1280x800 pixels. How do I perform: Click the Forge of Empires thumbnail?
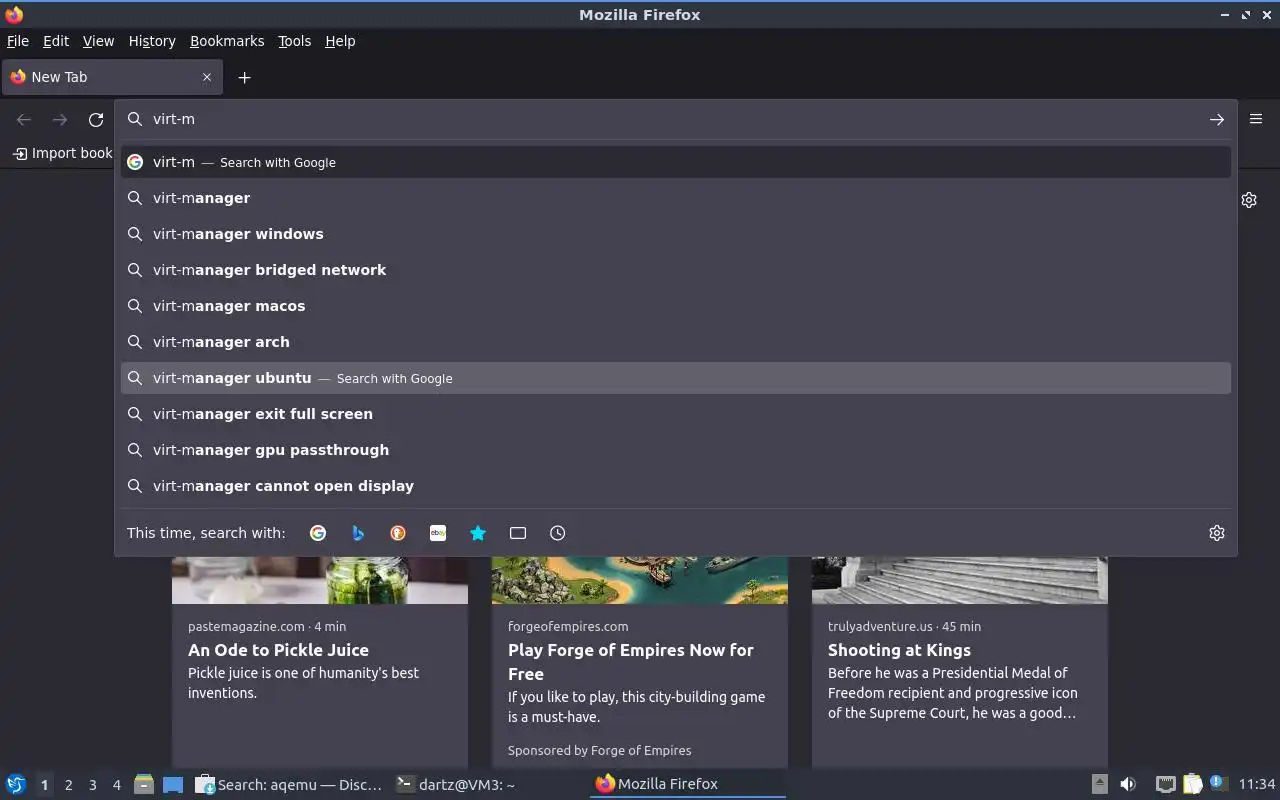click(x=640, y=580)
